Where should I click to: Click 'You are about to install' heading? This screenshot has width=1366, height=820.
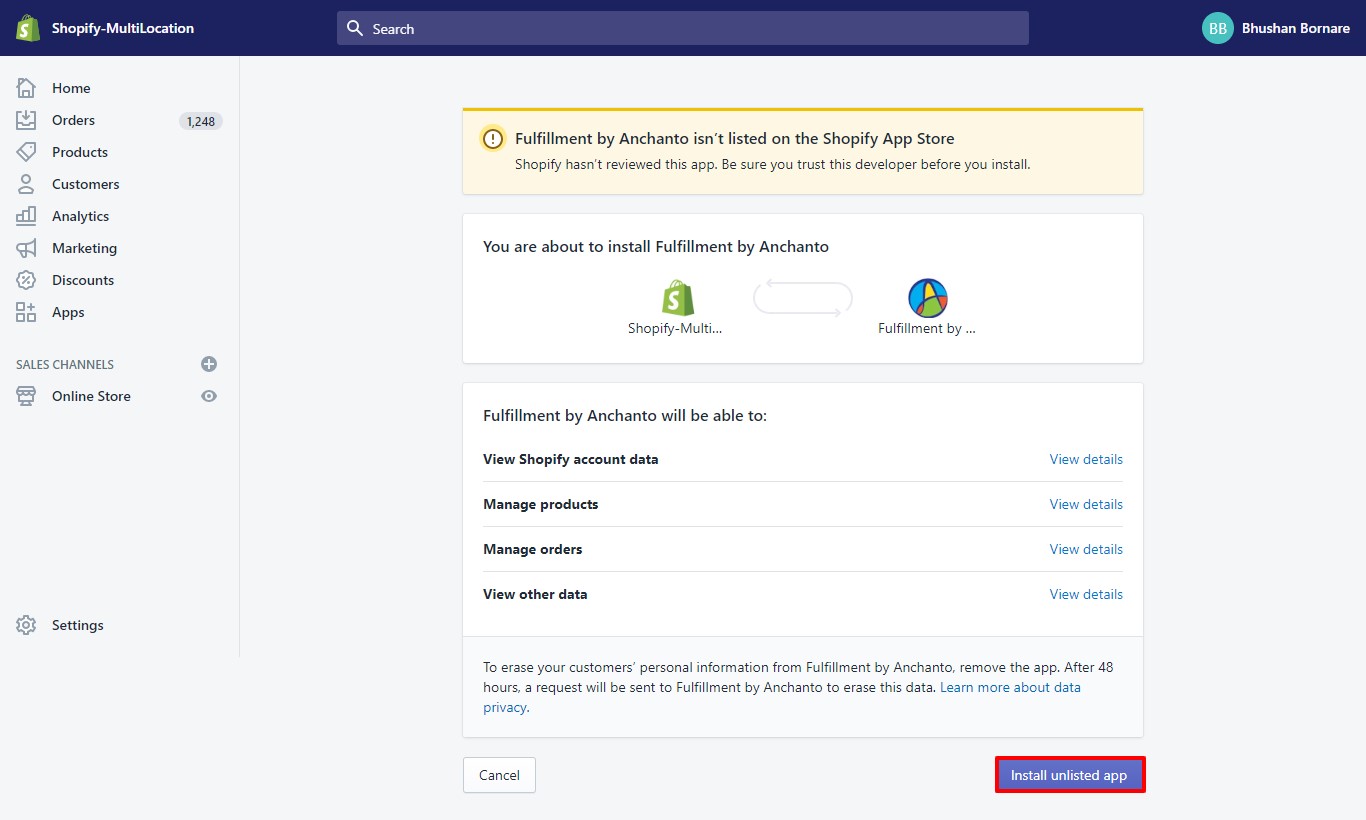656,246
